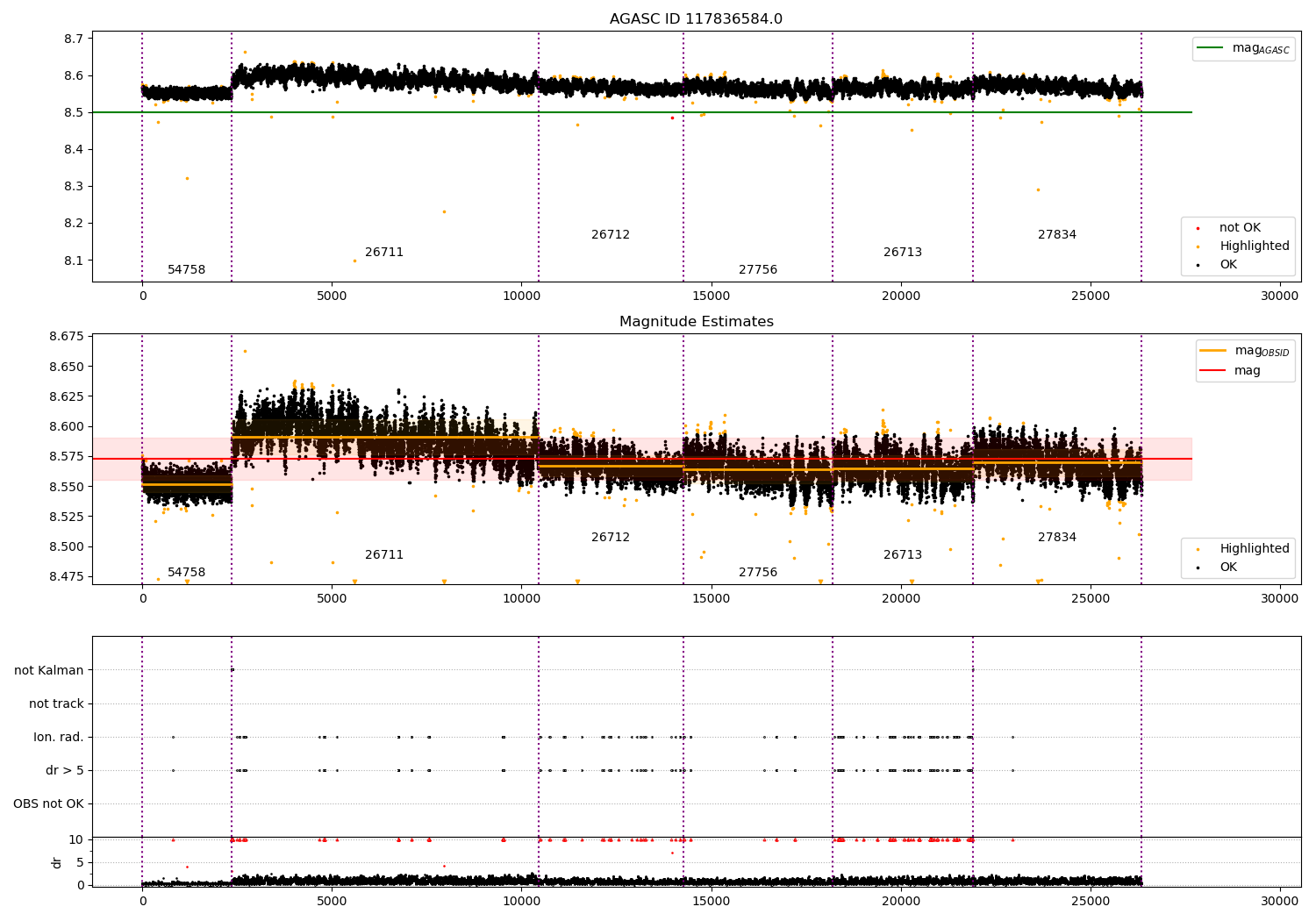Click obsid label 26711 in top plot
This screenshot has height=921, width=1316.
[384, 253]
